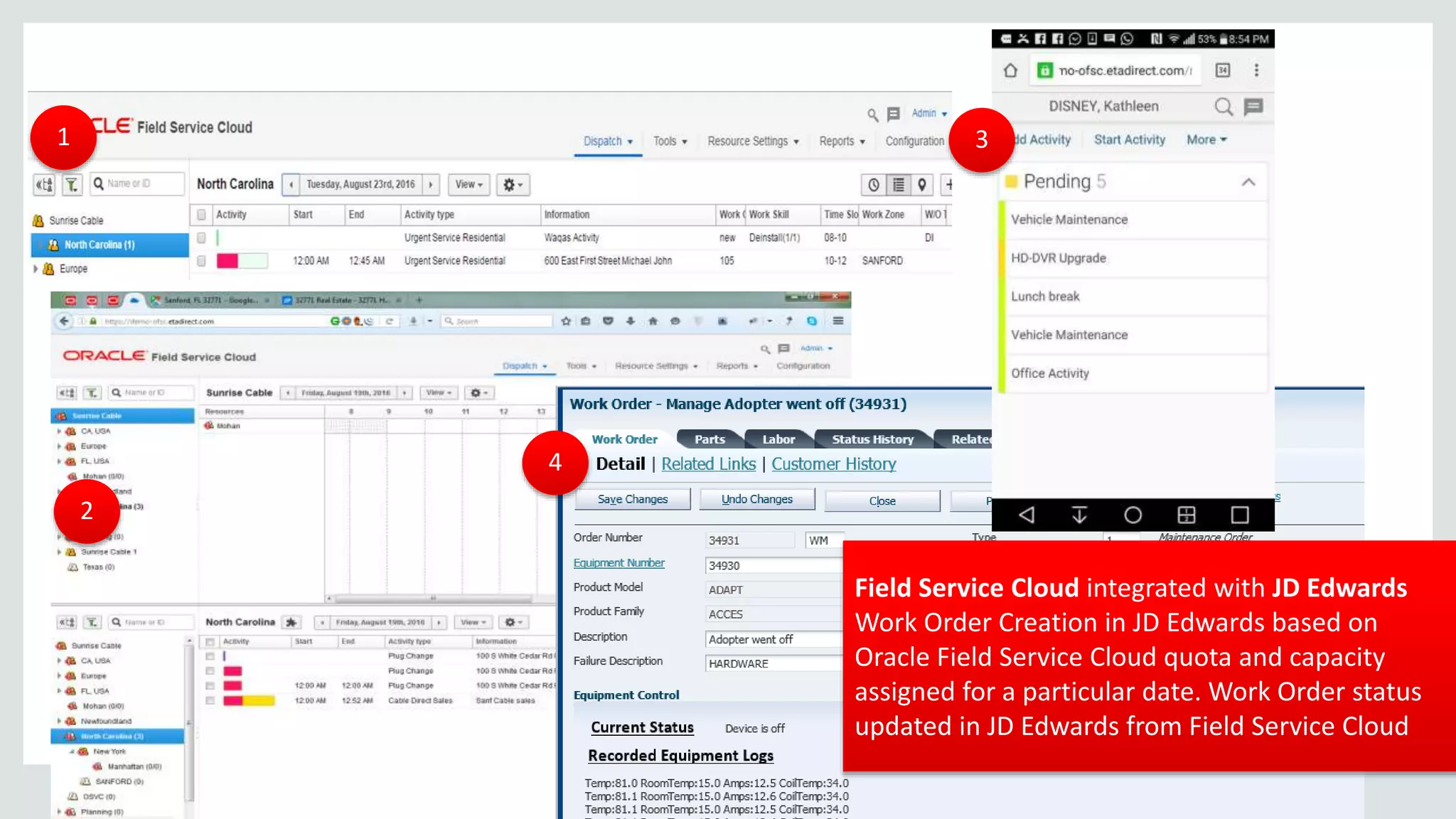Click yellow bar in Cable Direct Sales row
The image size is (1456, 819).
pyautogui.click(x=259, y=701)
